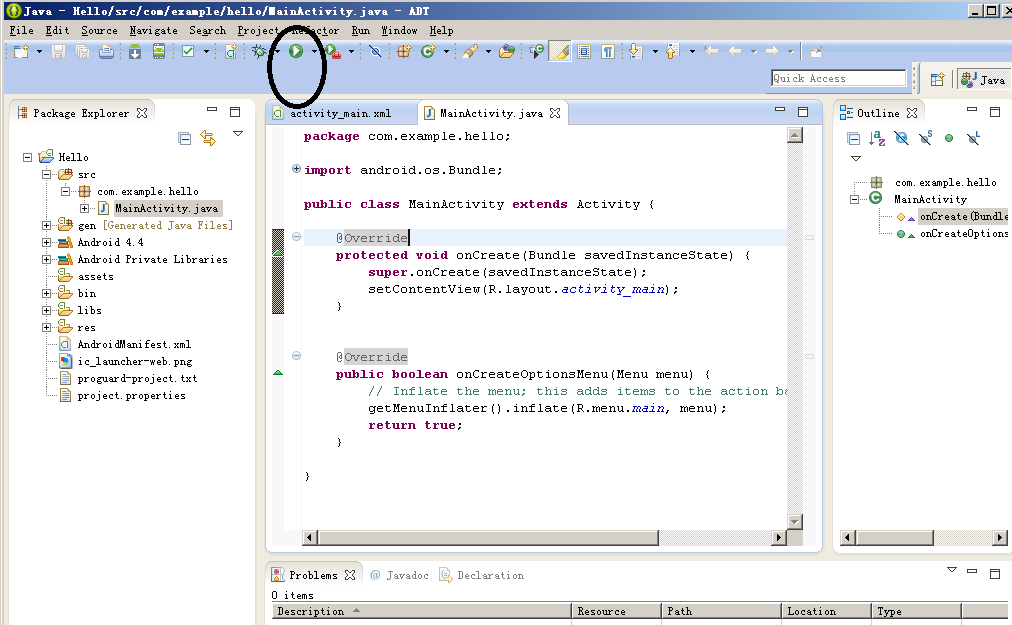1012x625 pixels.
Task: Toggle Show Whitespace Characters pilcrow icon
Action: (607, 51)
